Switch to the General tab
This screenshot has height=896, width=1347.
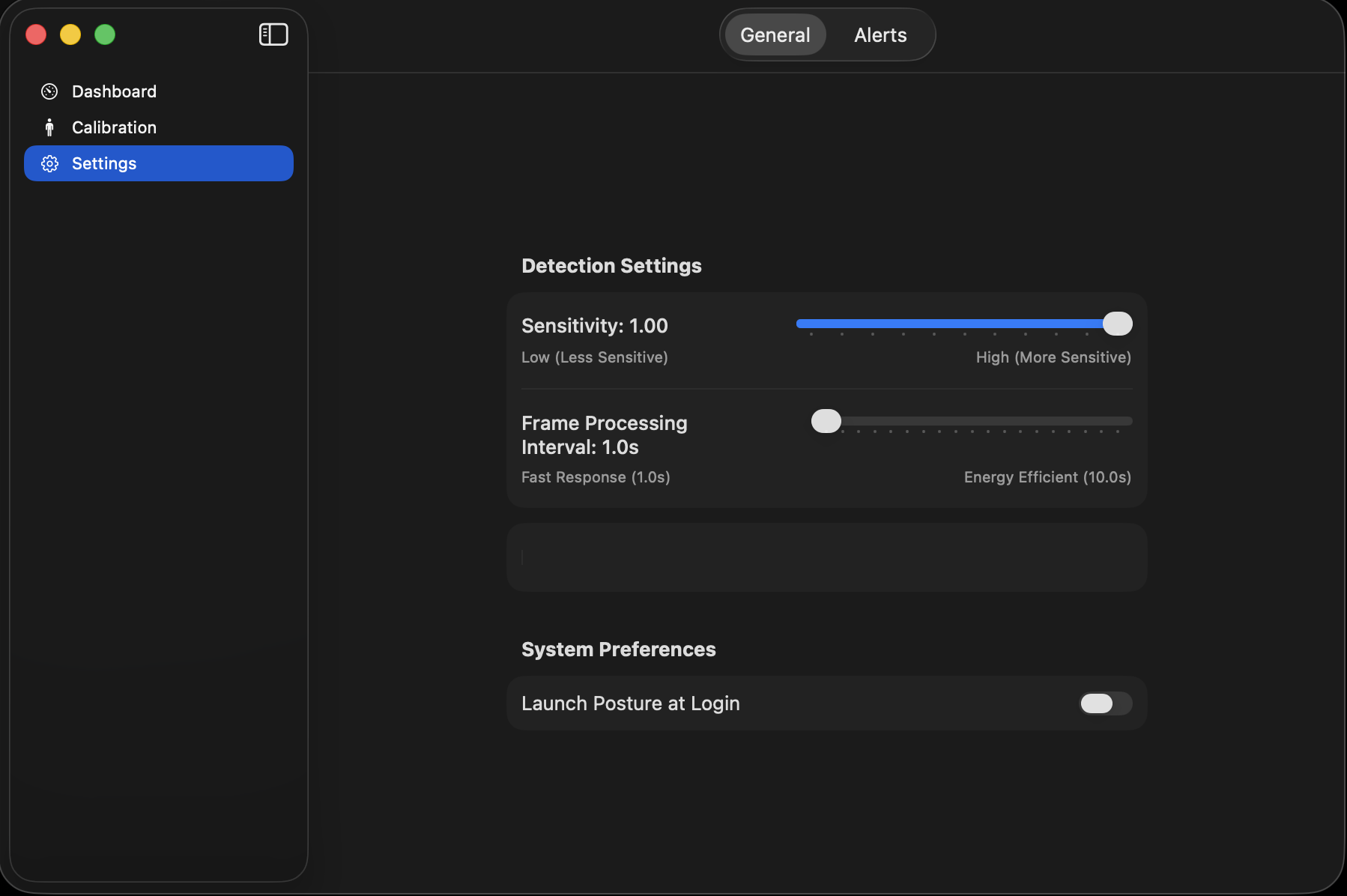click(775, 34)
